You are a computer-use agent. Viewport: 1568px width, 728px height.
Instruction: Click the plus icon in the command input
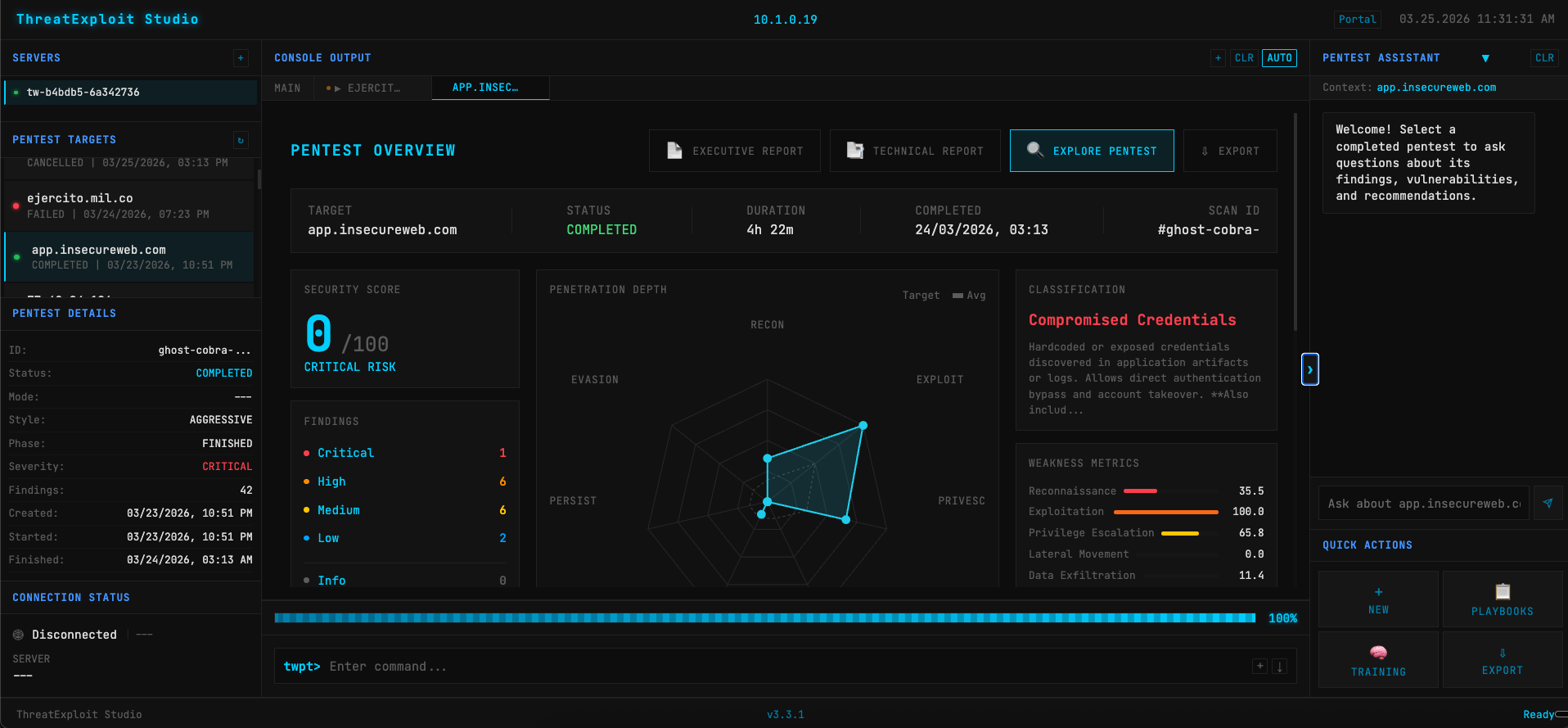tap(1260, 667)
